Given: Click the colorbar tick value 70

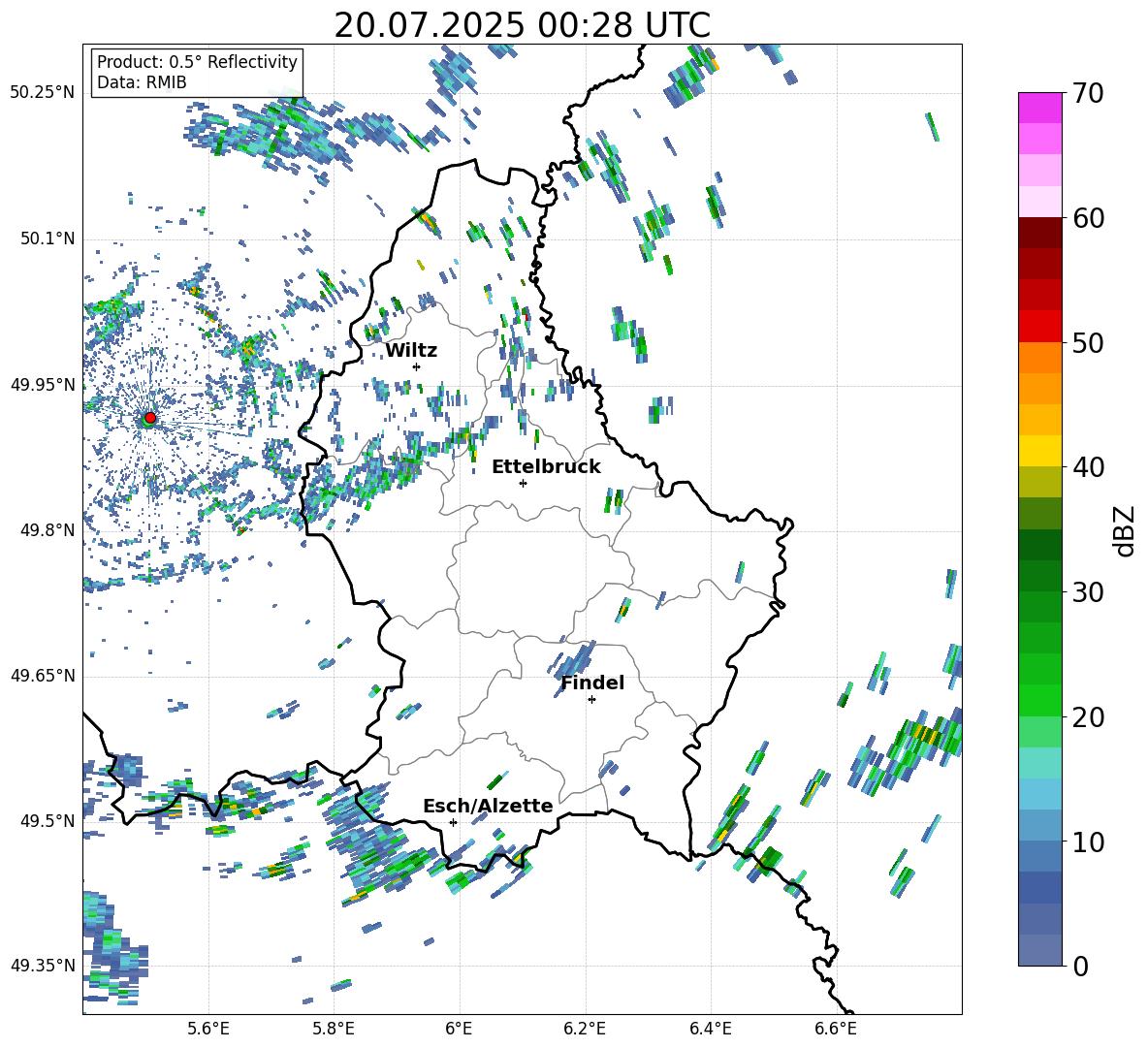Looking at the screenshot, I should 1088,93.
